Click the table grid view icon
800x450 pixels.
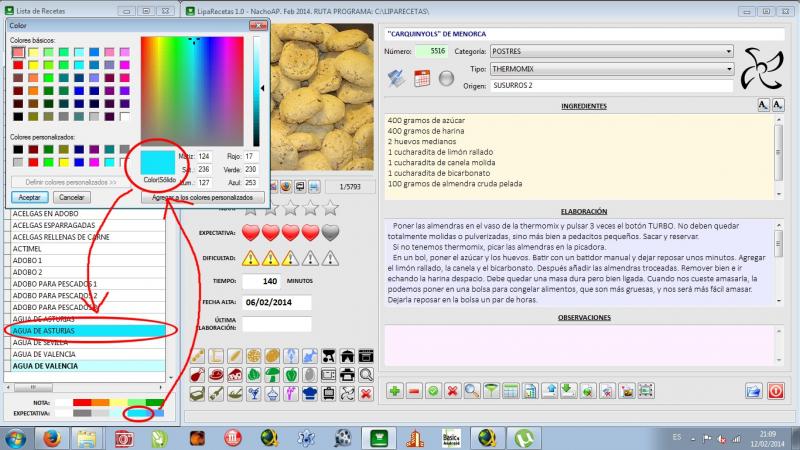click(x=510, y=391)
